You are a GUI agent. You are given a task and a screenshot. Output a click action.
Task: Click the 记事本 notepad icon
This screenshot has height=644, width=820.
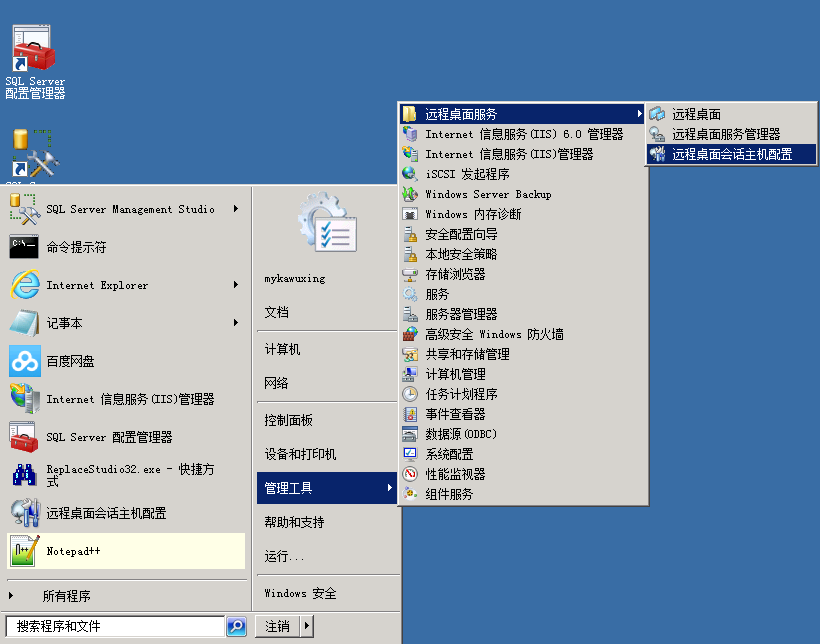click(25, 323)
